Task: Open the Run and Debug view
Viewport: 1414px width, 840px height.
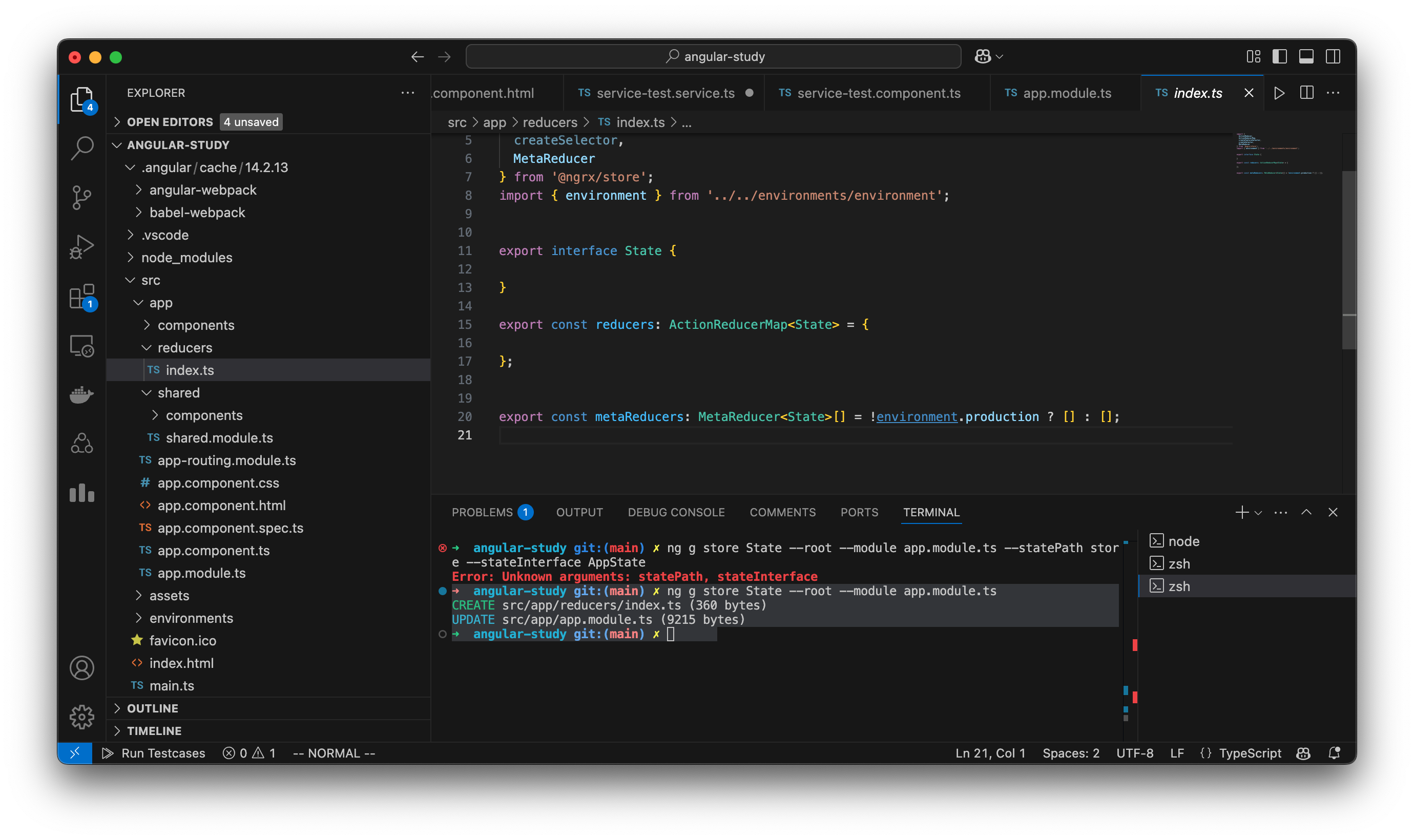Action: coord(81,246)
